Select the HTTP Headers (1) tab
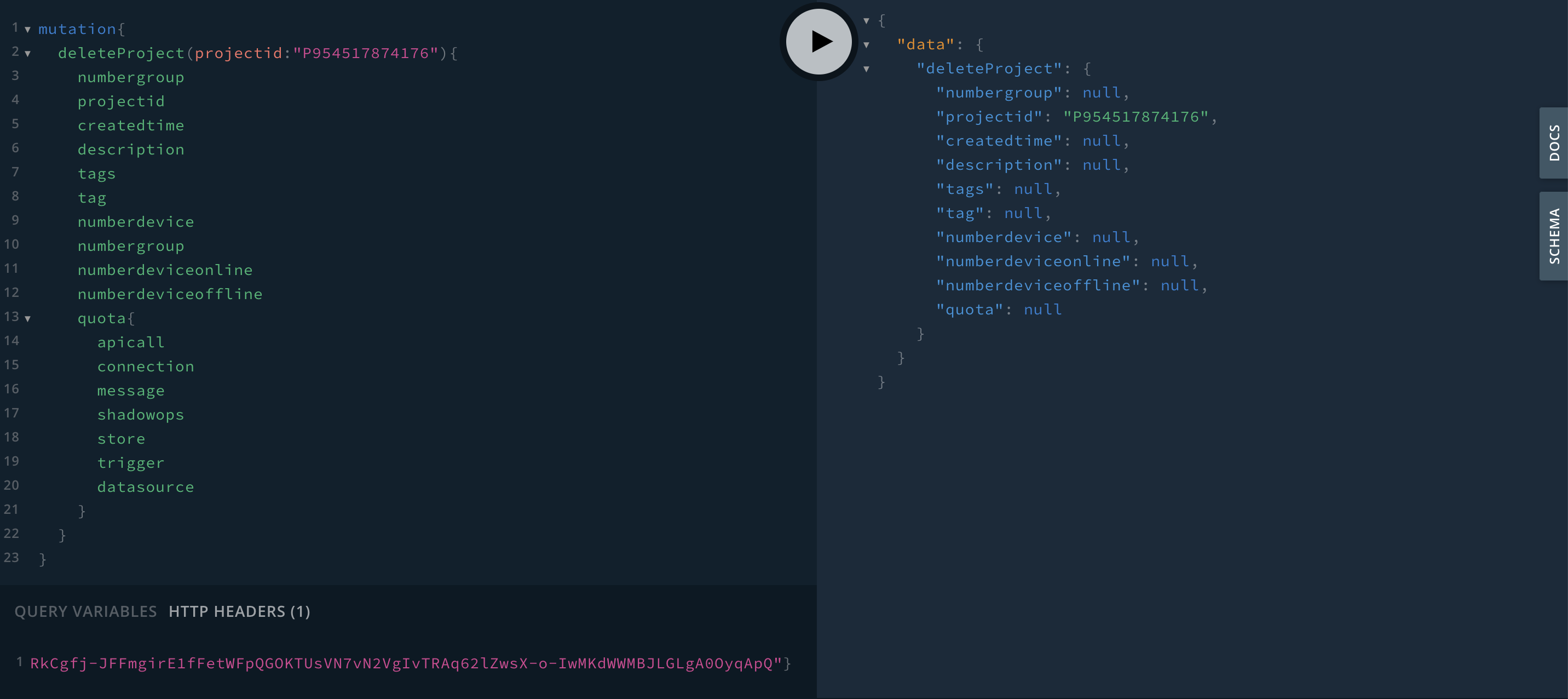Screen dimensions: 1568x699 pos(239,611)
